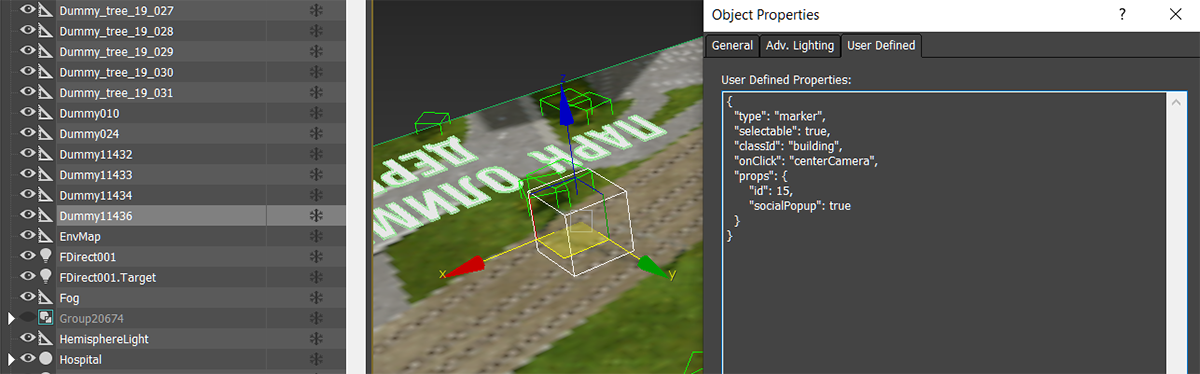This screenshot has width=1200, height=374.
Task: Toggle visibility of Dummy_tree_19_028
Action: pos(27,31)
